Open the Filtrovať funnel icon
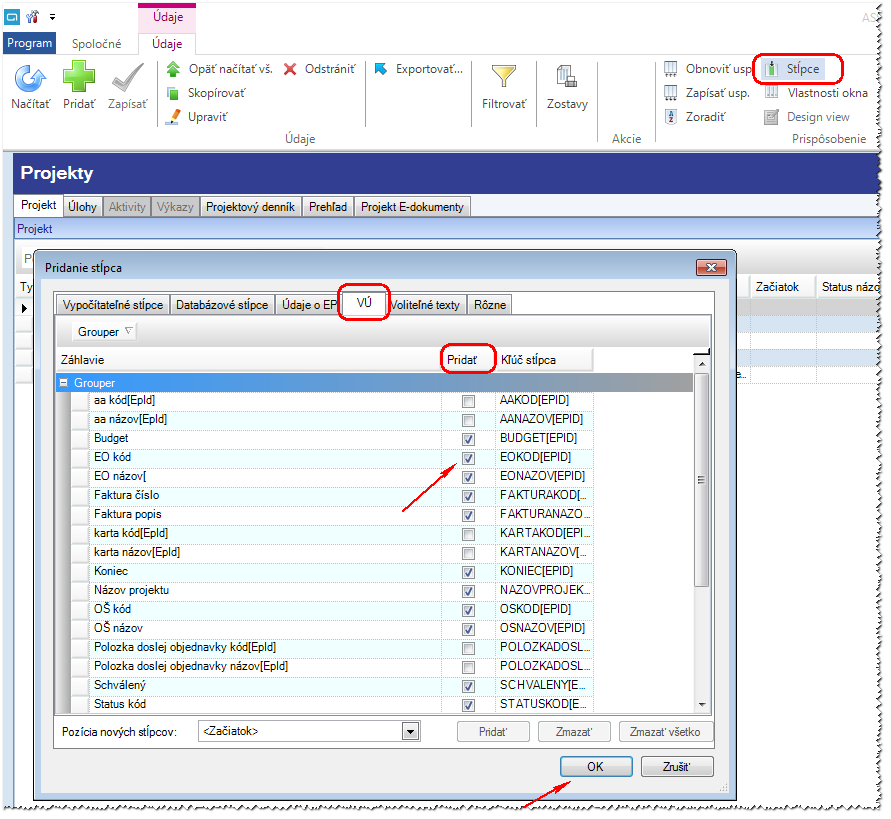This screenshot has width=891, height=819. coord(503,76)
